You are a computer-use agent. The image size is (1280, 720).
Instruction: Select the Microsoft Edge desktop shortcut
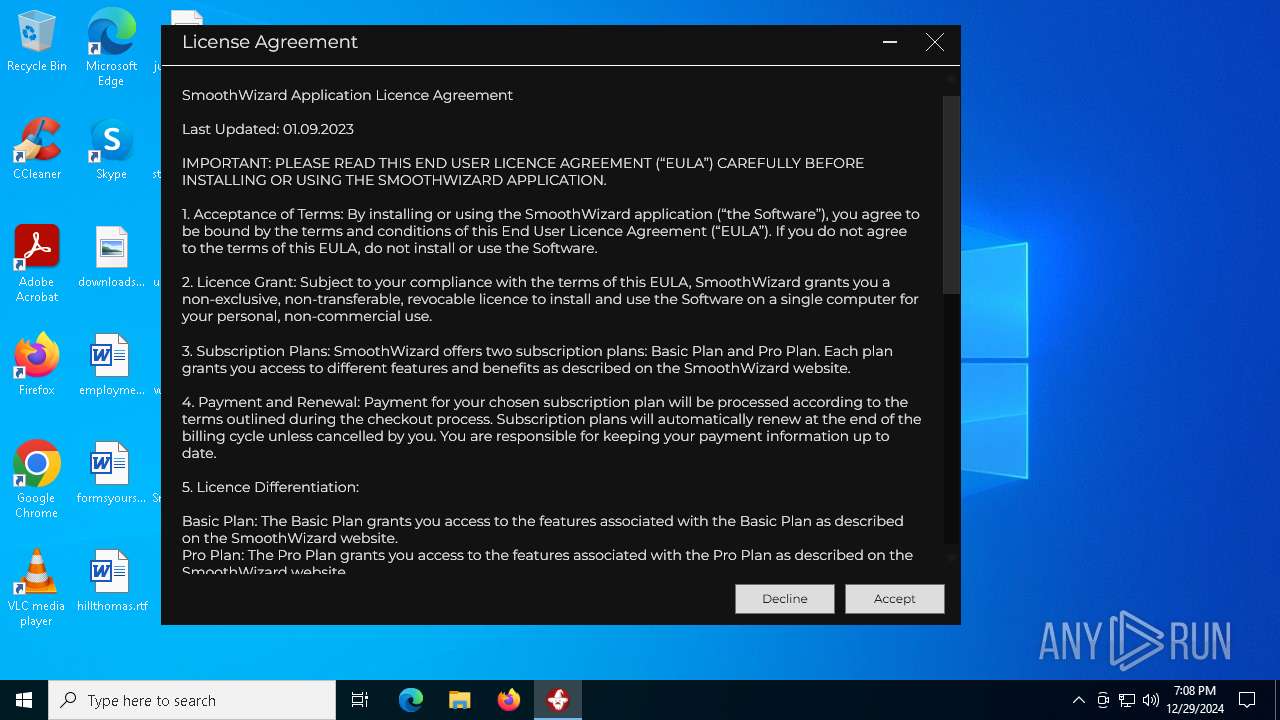click(x=111, y=47)
